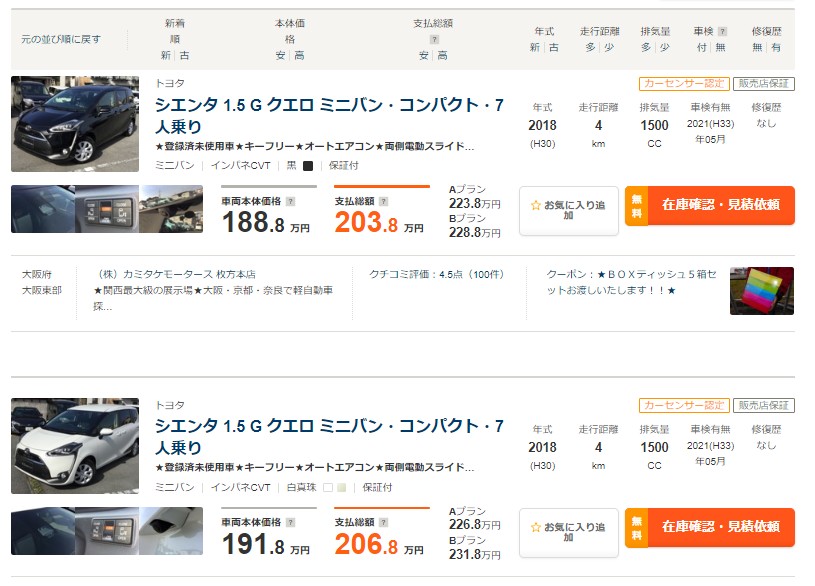This screenshot has height=586, width=815.
Task: Sort 走行距離 by 少 (lowest mileage)
Action: coord(607,47)
